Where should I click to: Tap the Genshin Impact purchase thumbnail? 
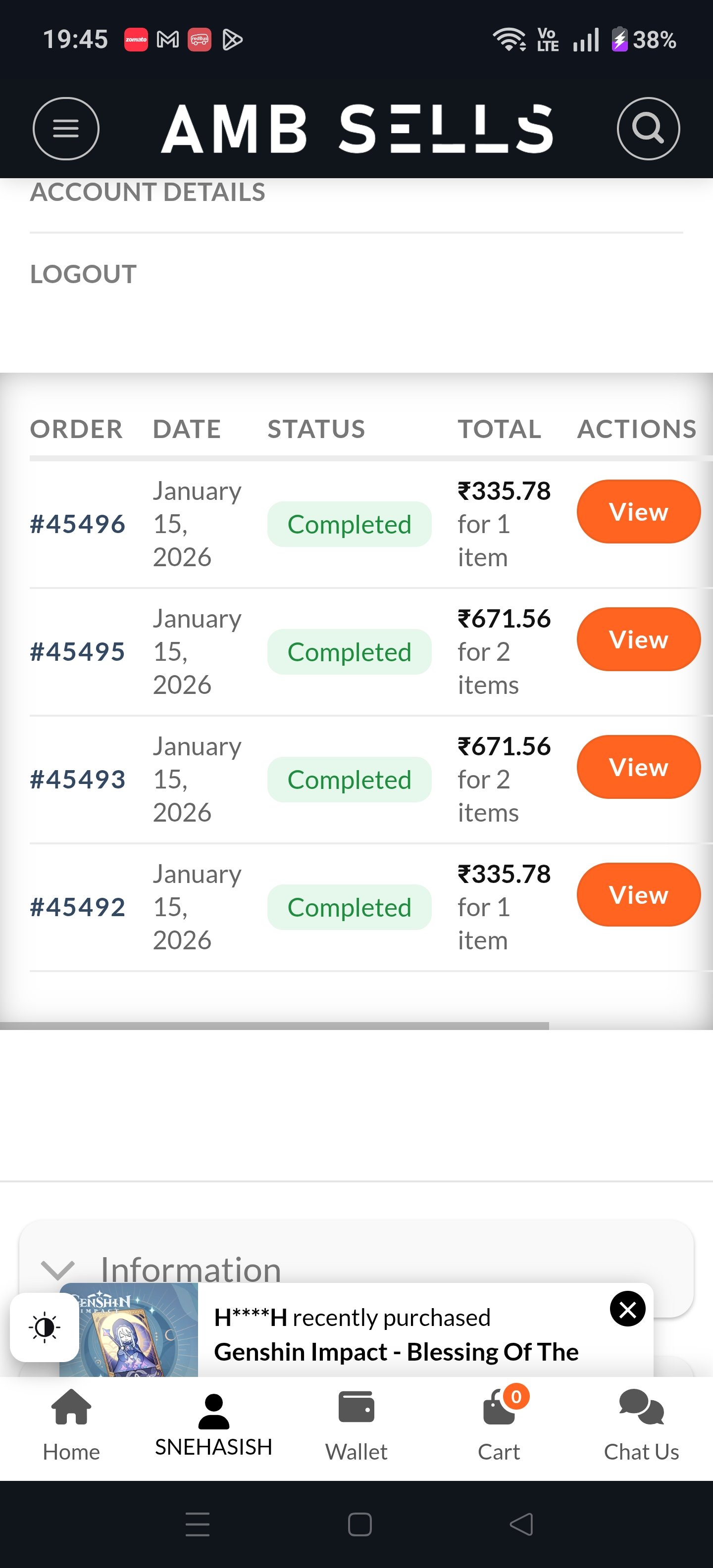point(128,1330)
